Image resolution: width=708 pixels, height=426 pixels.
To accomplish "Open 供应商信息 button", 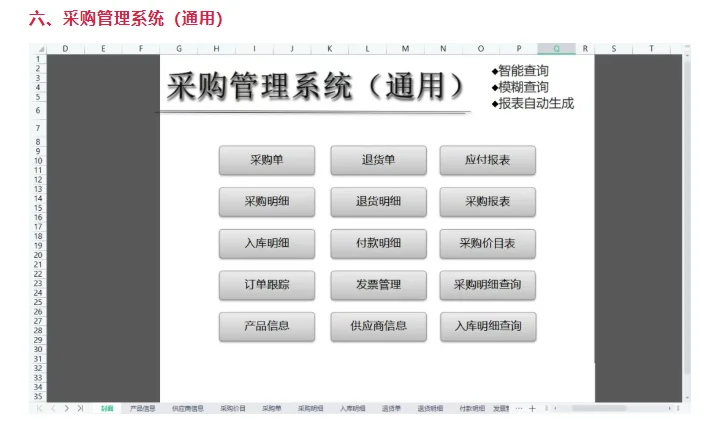I will tap(378, 327).
